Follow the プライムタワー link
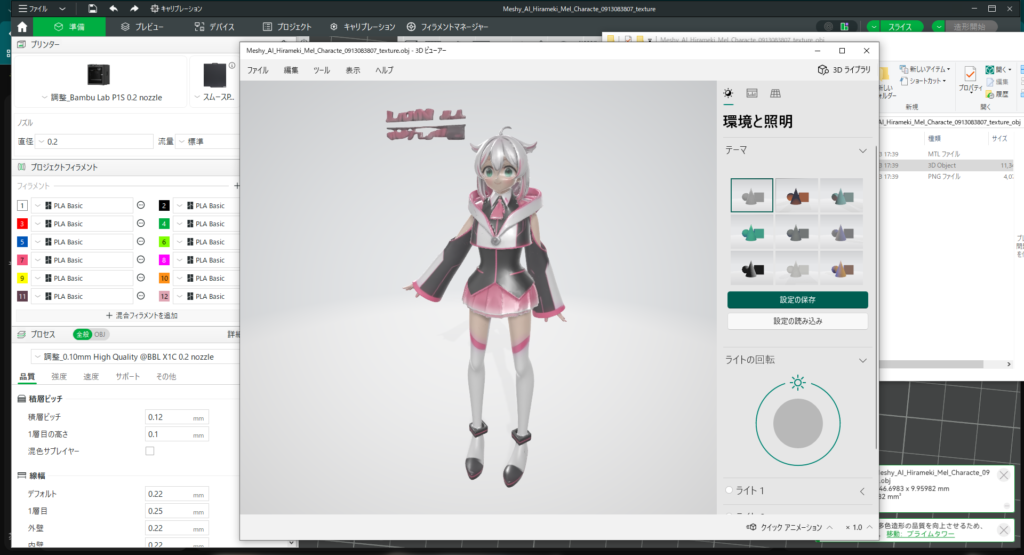This screenshot has width=1024, height=555. (x=920, y=534)
